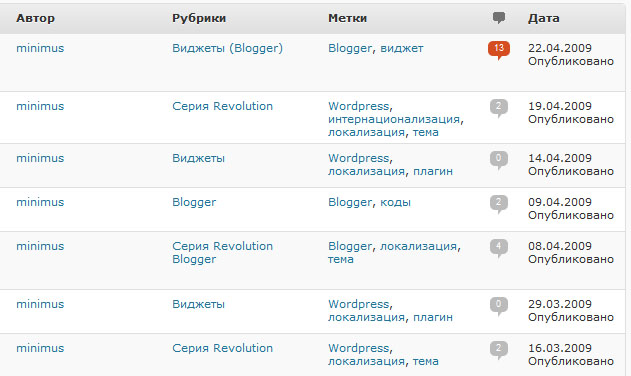Click the Дата column header
Screen dimensions: 631x376
click(544, 18)
